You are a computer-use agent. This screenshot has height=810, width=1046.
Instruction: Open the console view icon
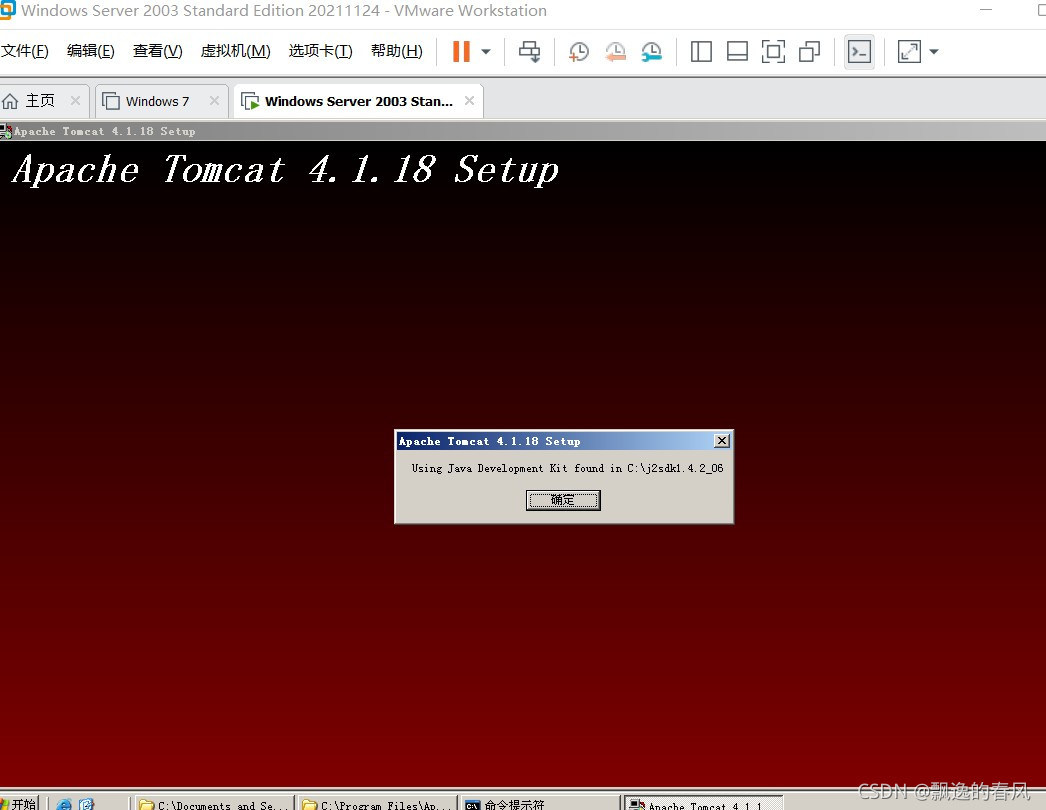click(x=859, y=51)
